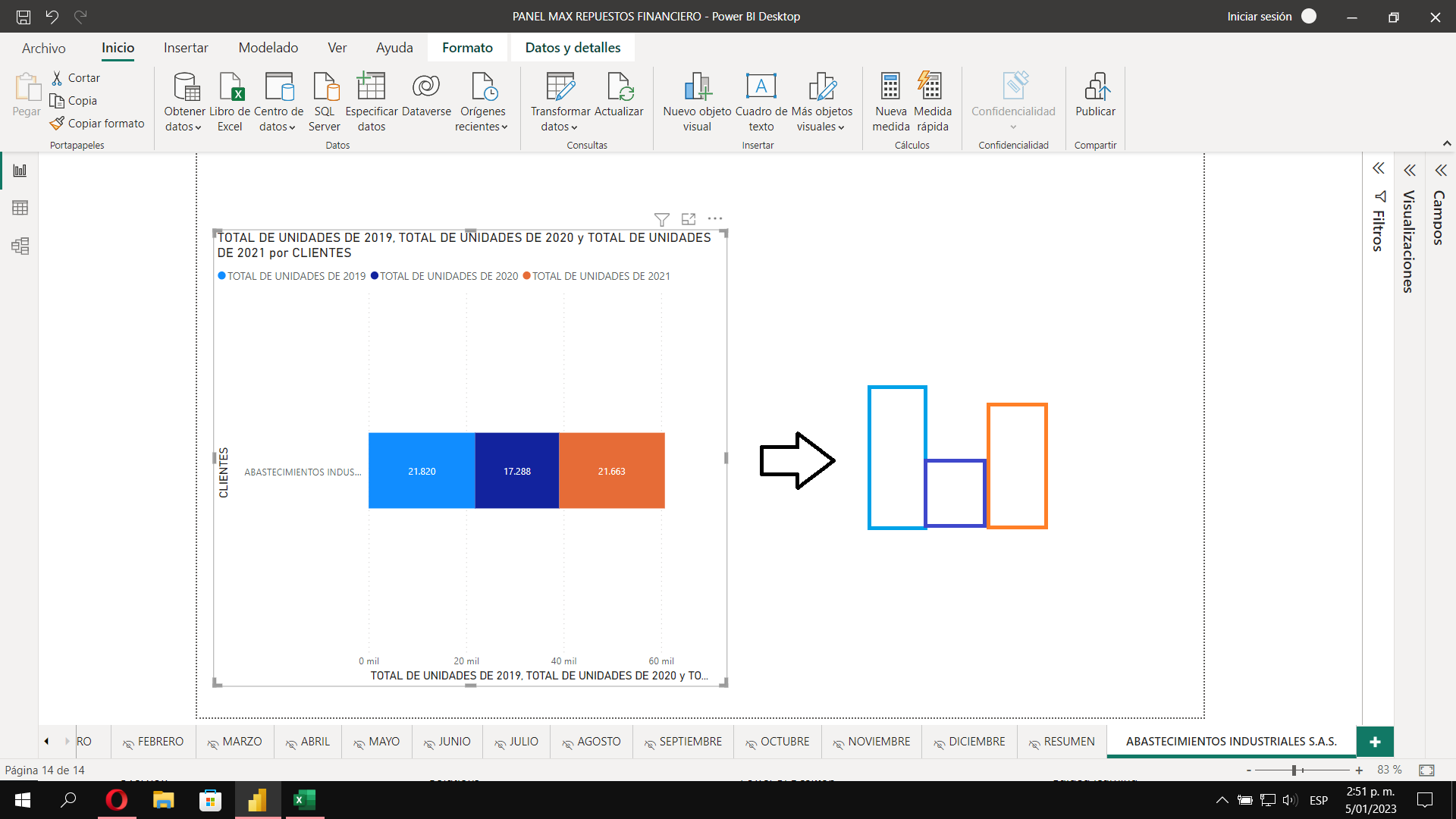Switch to Report view icon
1456x819 pixels.
tap(20, 170)
